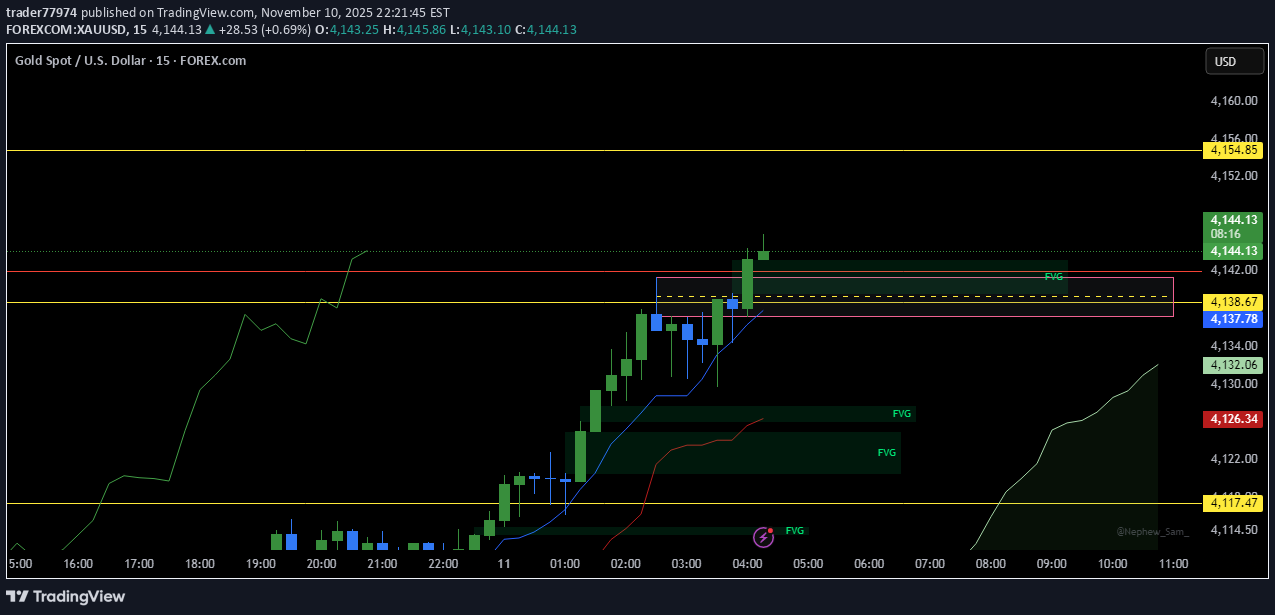Toggle the bottom FVG label near the alert icon
The width and height of the screenshot is (1275, 615).
coord(796,530)
